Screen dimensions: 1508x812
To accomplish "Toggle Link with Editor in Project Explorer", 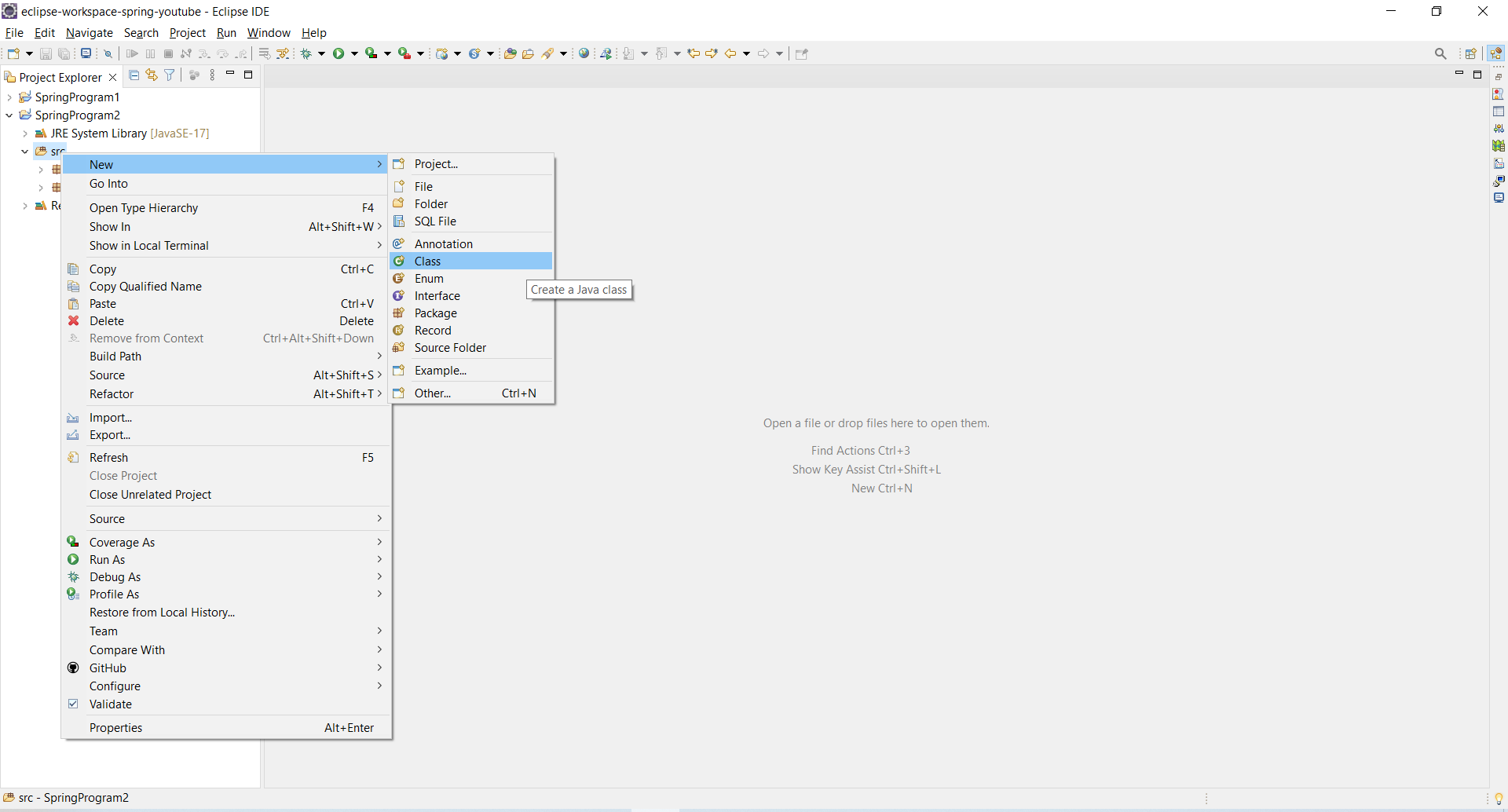I will point(152,75).
